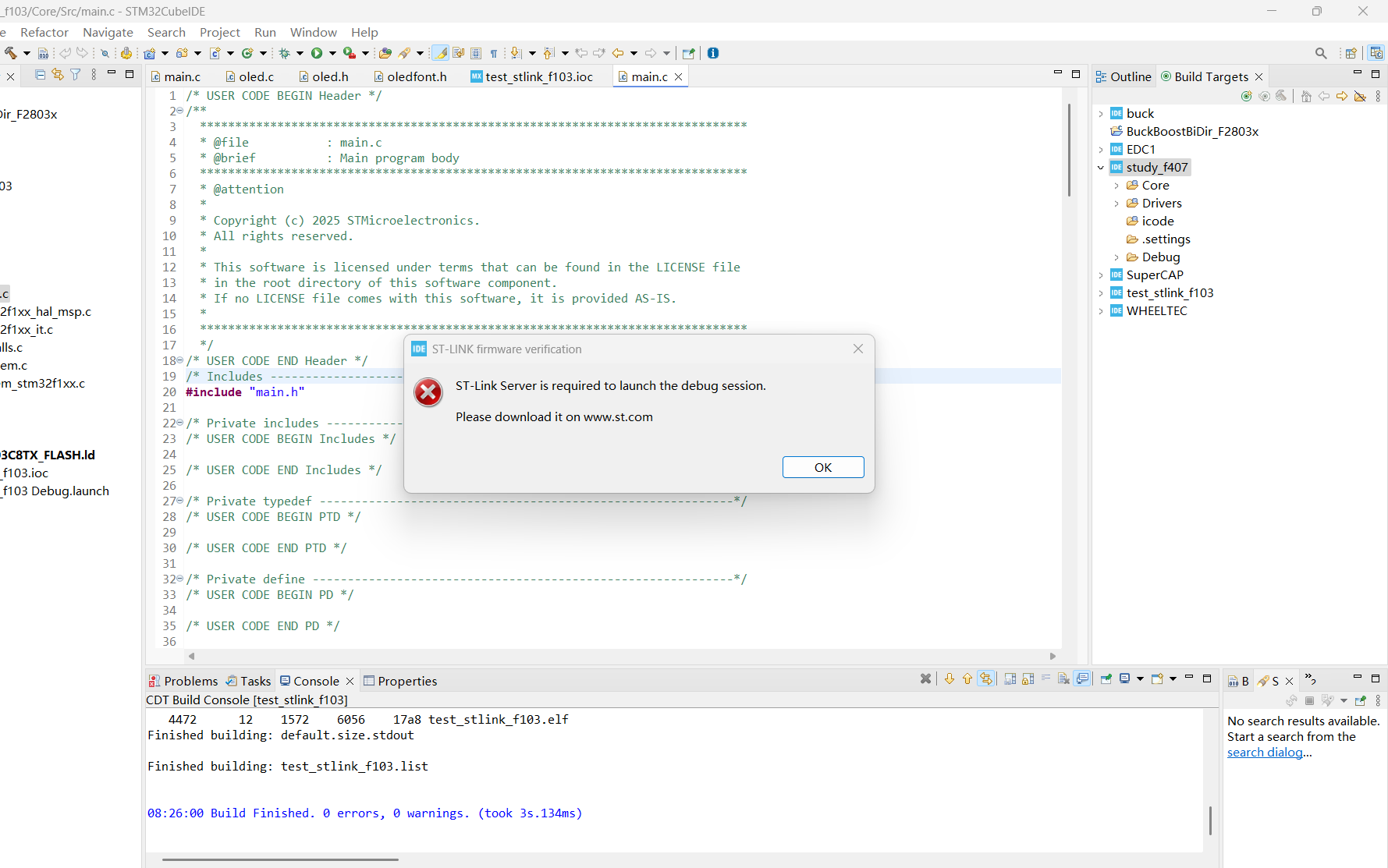The image size is (1388, 868).
Task: Click the Open Console icon
Action: [1157, 678]
